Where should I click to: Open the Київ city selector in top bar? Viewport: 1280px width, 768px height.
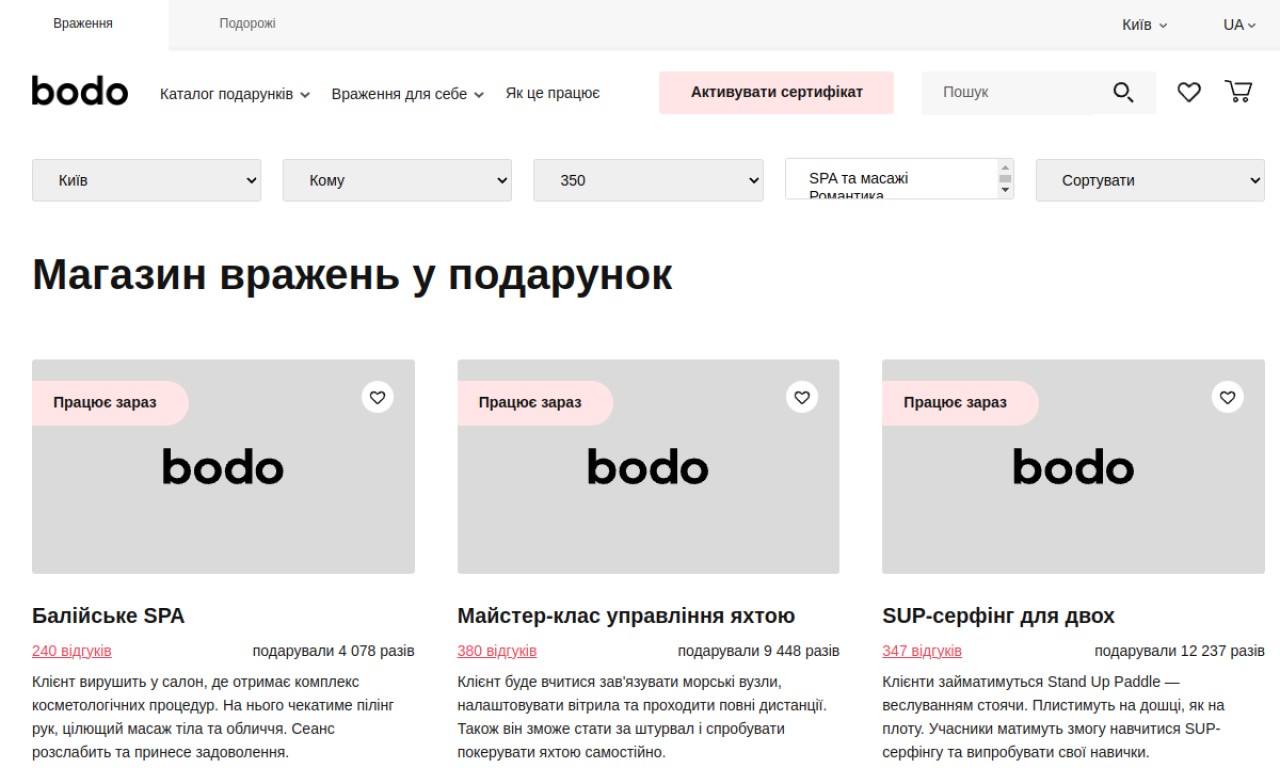pyautogui.click(x=1144, y=24)
